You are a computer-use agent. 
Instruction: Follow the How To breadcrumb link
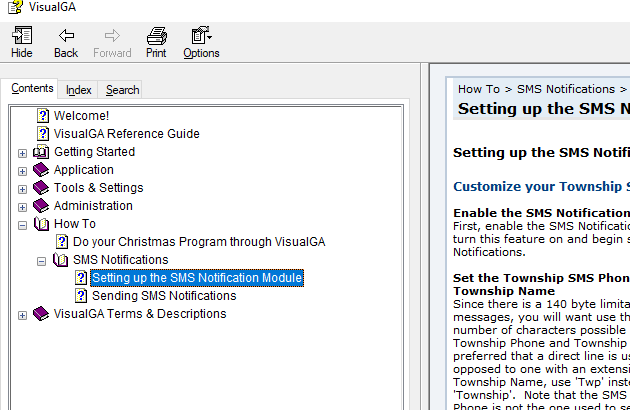[x=479, y=89]
